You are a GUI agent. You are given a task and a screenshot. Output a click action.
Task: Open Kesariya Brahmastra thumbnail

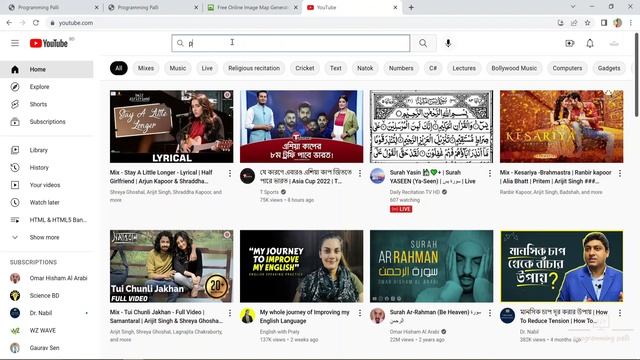tap(561, 127)
